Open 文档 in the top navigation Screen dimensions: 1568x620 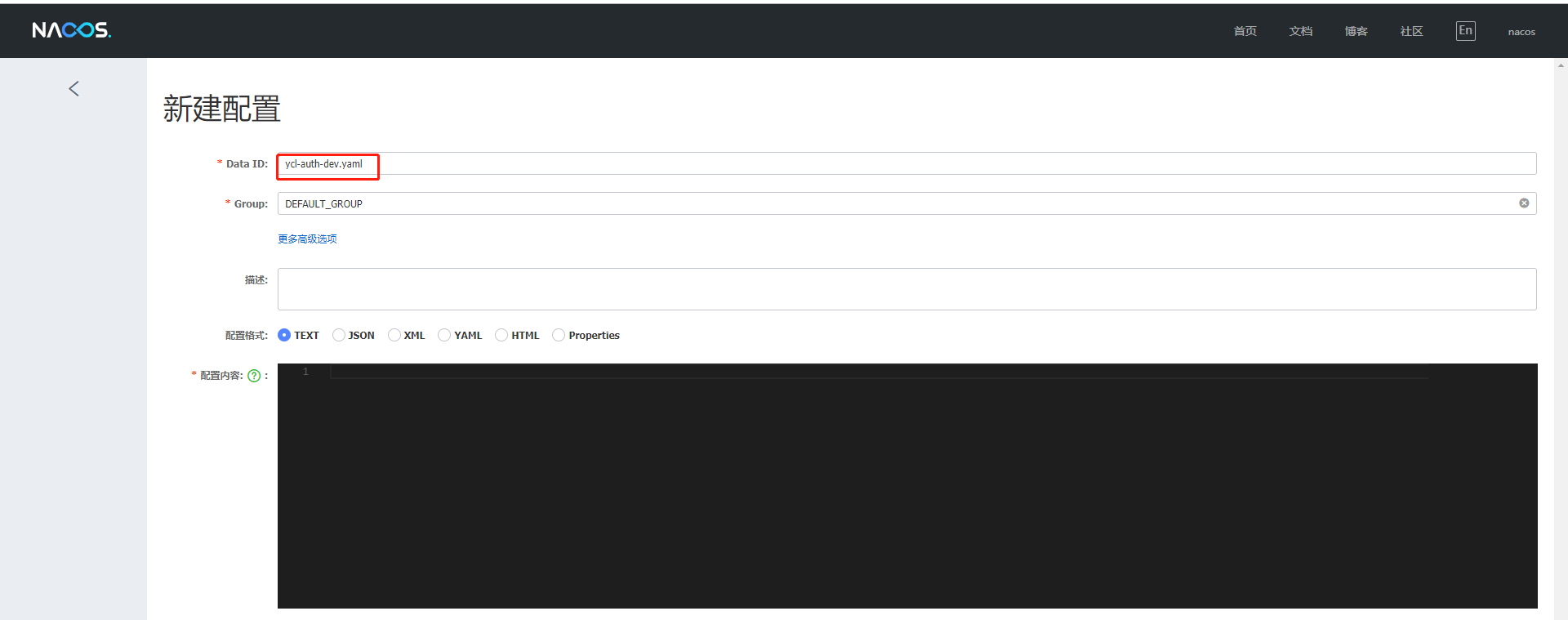pyautogui.click(x=1301, y=31)
